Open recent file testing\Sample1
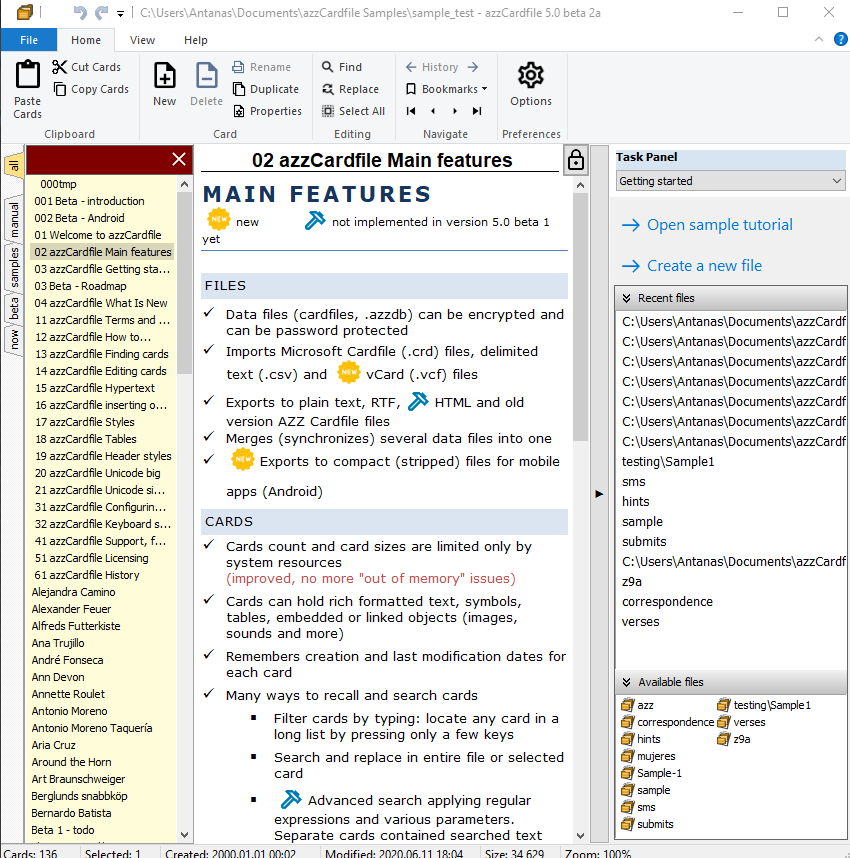The width and height of the screenshot is (850, 858). point(668,462)
